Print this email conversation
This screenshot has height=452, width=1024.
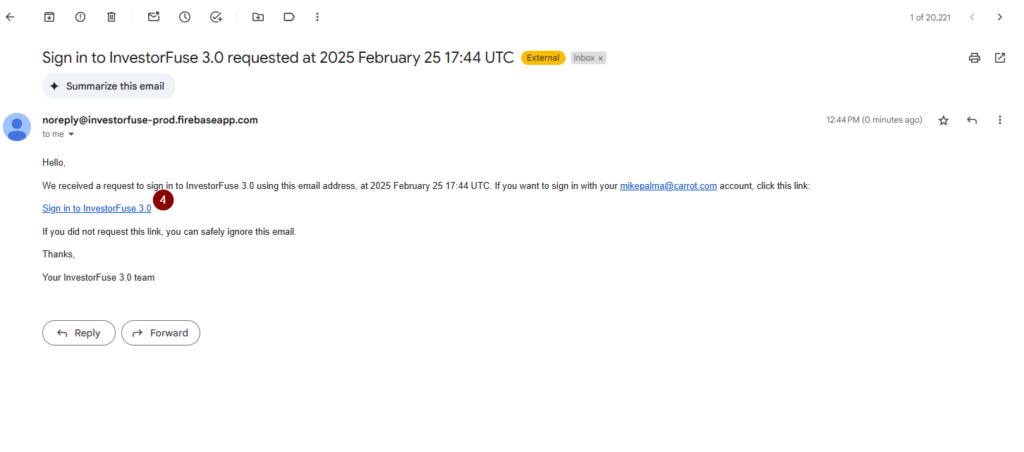pyautogui.click(x=974, y=58)
